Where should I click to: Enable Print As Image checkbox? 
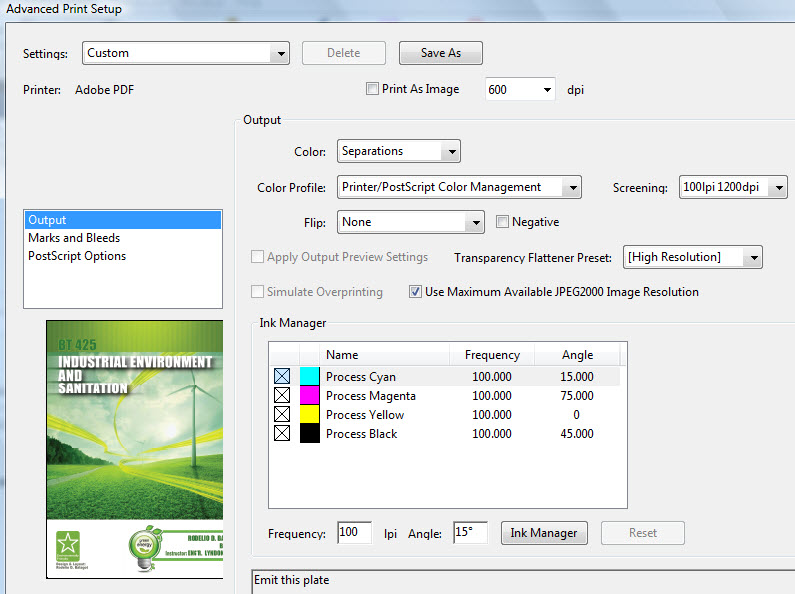coord(372,89)
